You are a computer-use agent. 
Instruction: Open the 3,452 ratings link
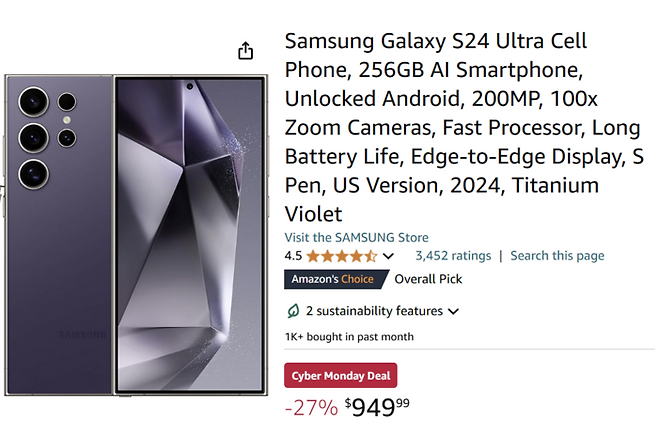tap(451, 255)
